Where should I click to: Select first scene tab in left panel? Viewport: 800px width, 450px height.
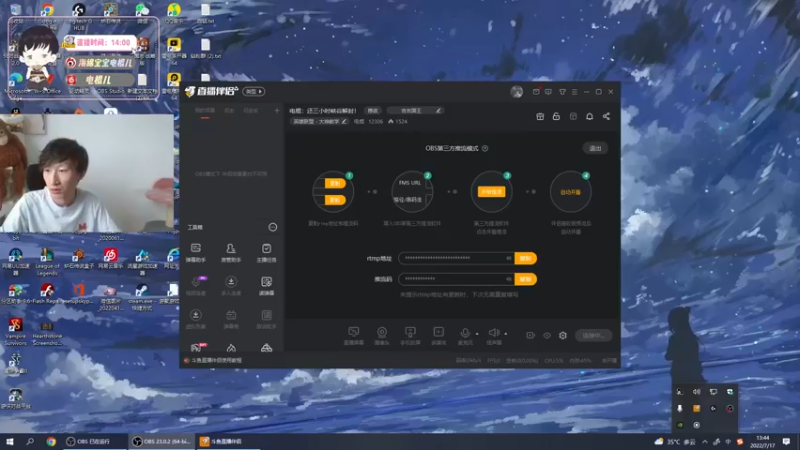pos(205,110)
